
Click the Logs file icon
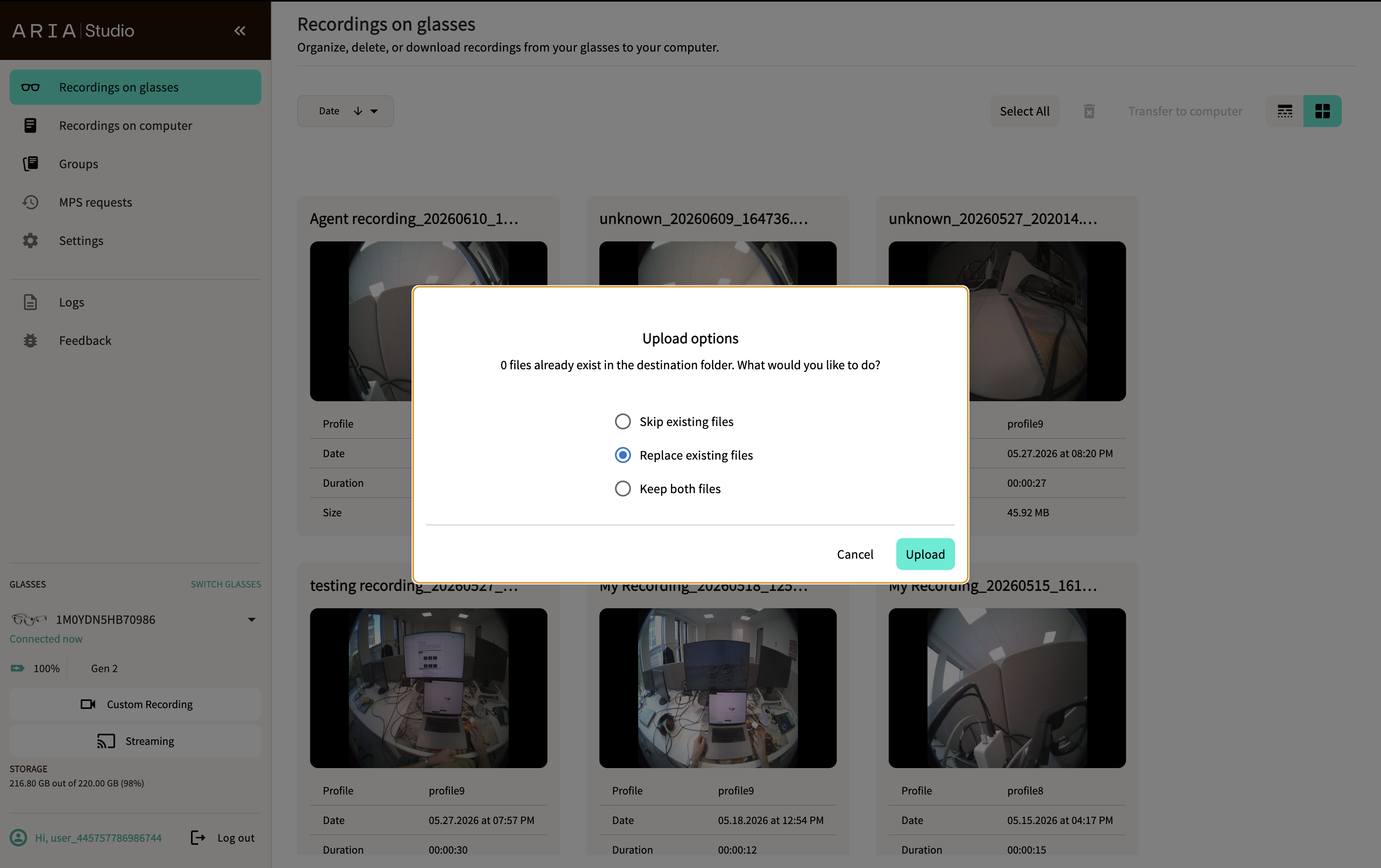click(x=30, y=302)
